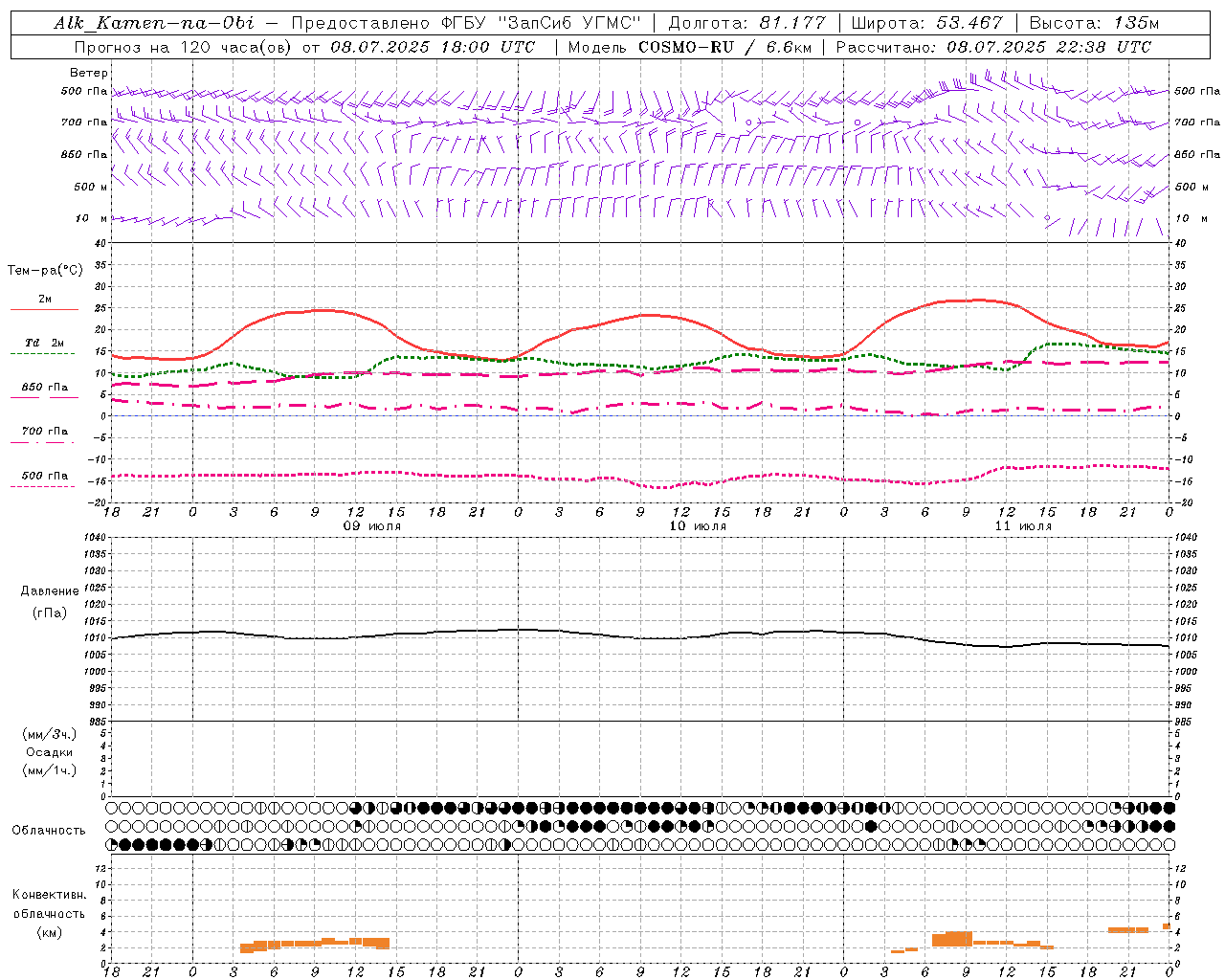The height and width of the screenshot is (980, 1225).
Task: Click the Рассчитано: 08.07.2025 22:38 UTC text
Action: pos(993,47)
